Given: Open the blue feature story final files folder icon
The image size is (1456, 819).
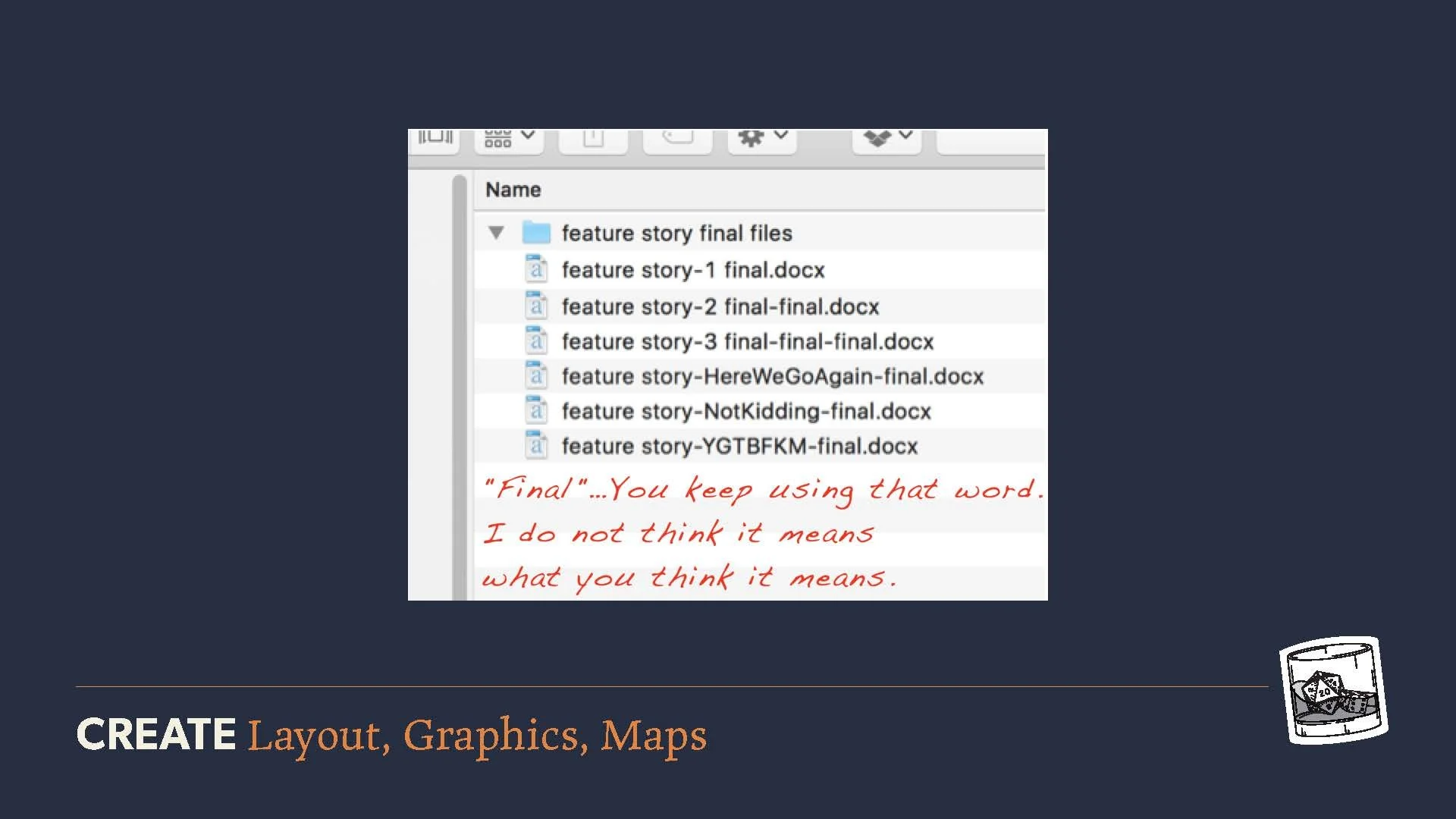Looking at the screenshot, I should click(x=536, y=233).
